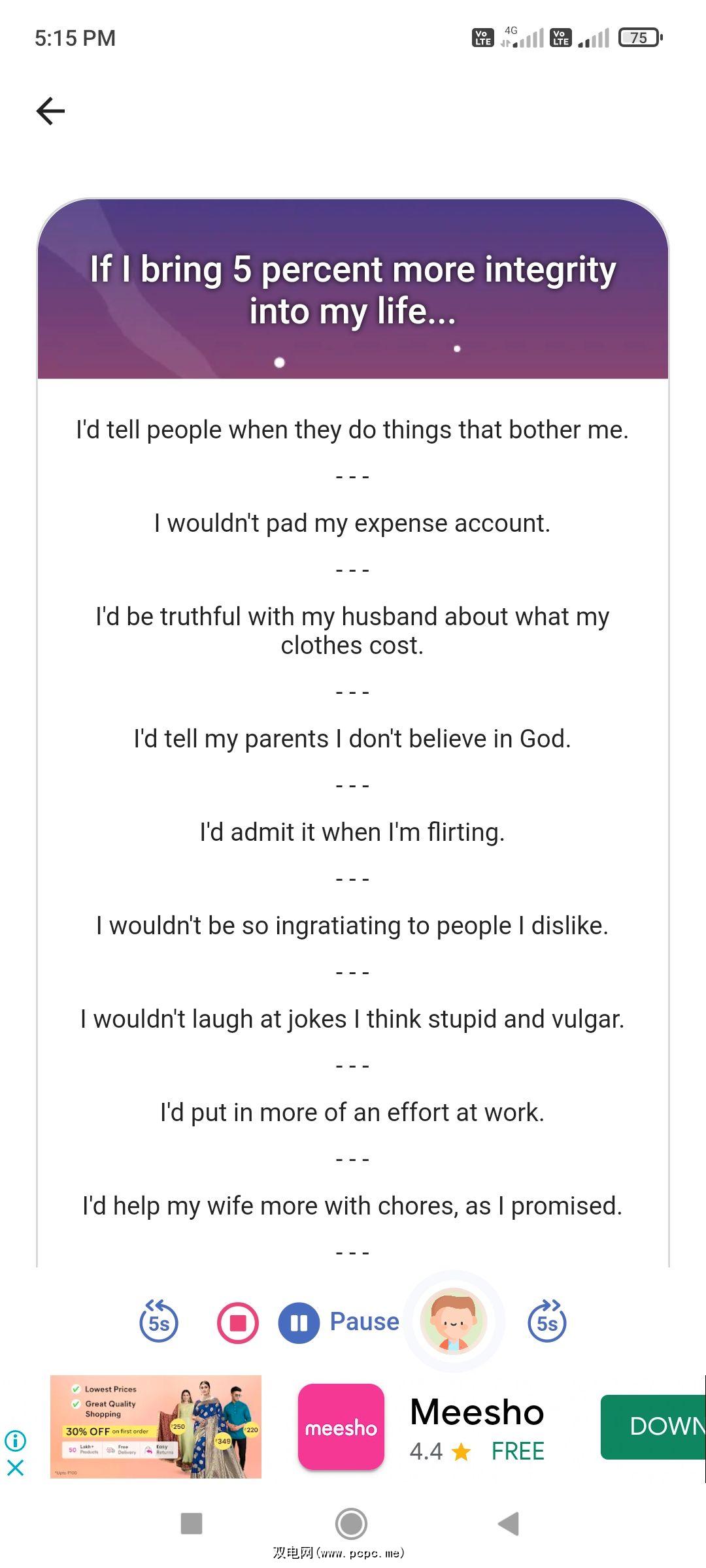Close the Meesho ad banner
The image size is (706, 1568).
[x=16, y=1467]
